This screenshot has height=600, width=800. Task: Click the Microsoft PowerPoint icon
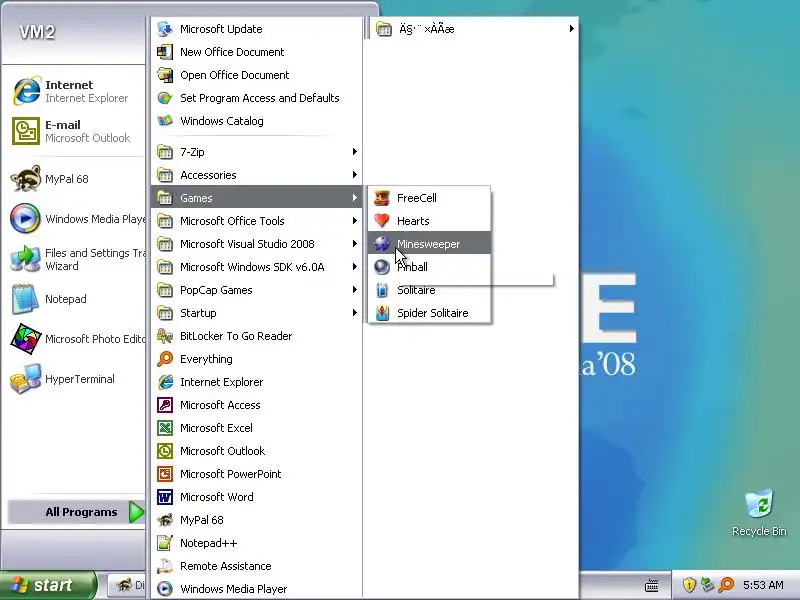tap(165, 474)
